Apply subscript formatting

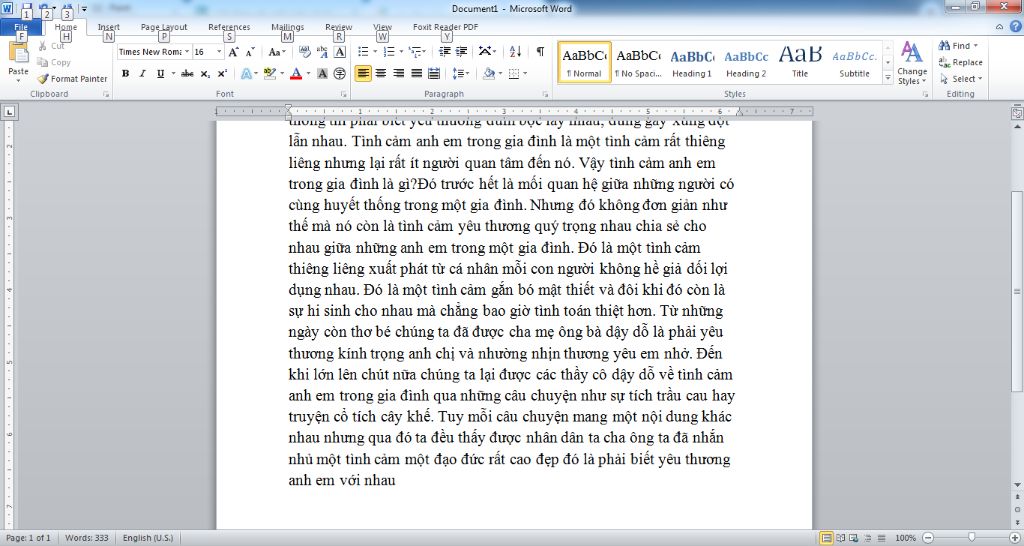point(205,74)
